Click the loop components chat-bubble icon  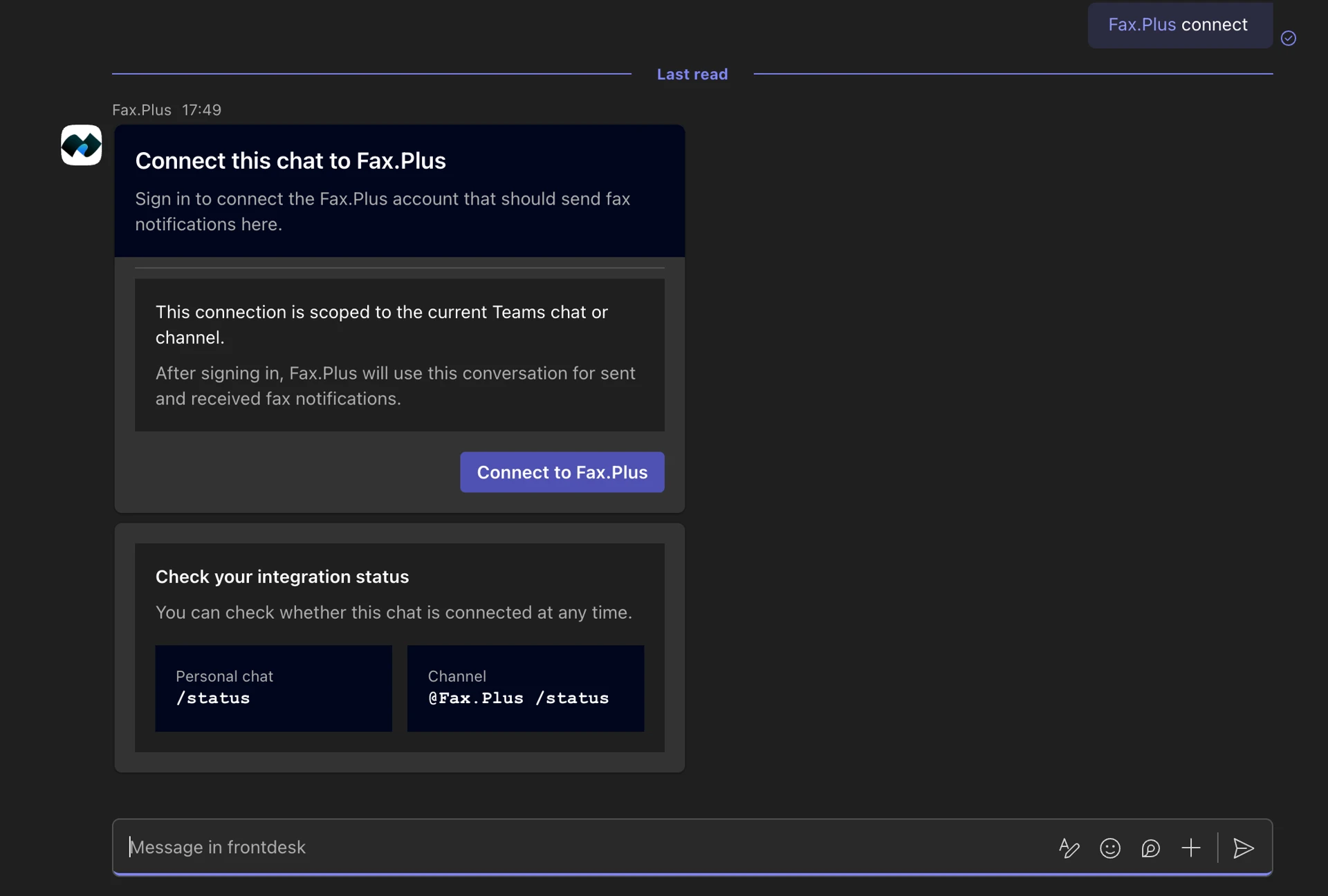(1150, 848)
